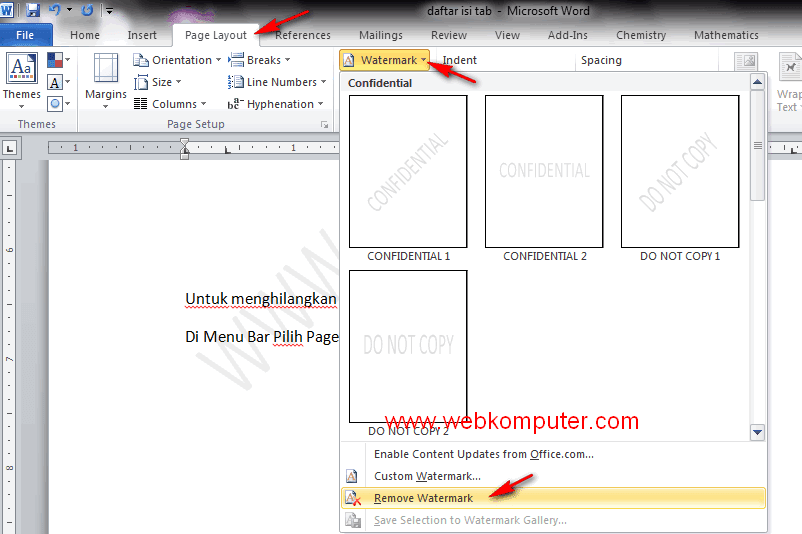Screen dimensions: 802x534
Task: Open the Chemistry tab
Action: pyautogui.click(x=641, y=35)
